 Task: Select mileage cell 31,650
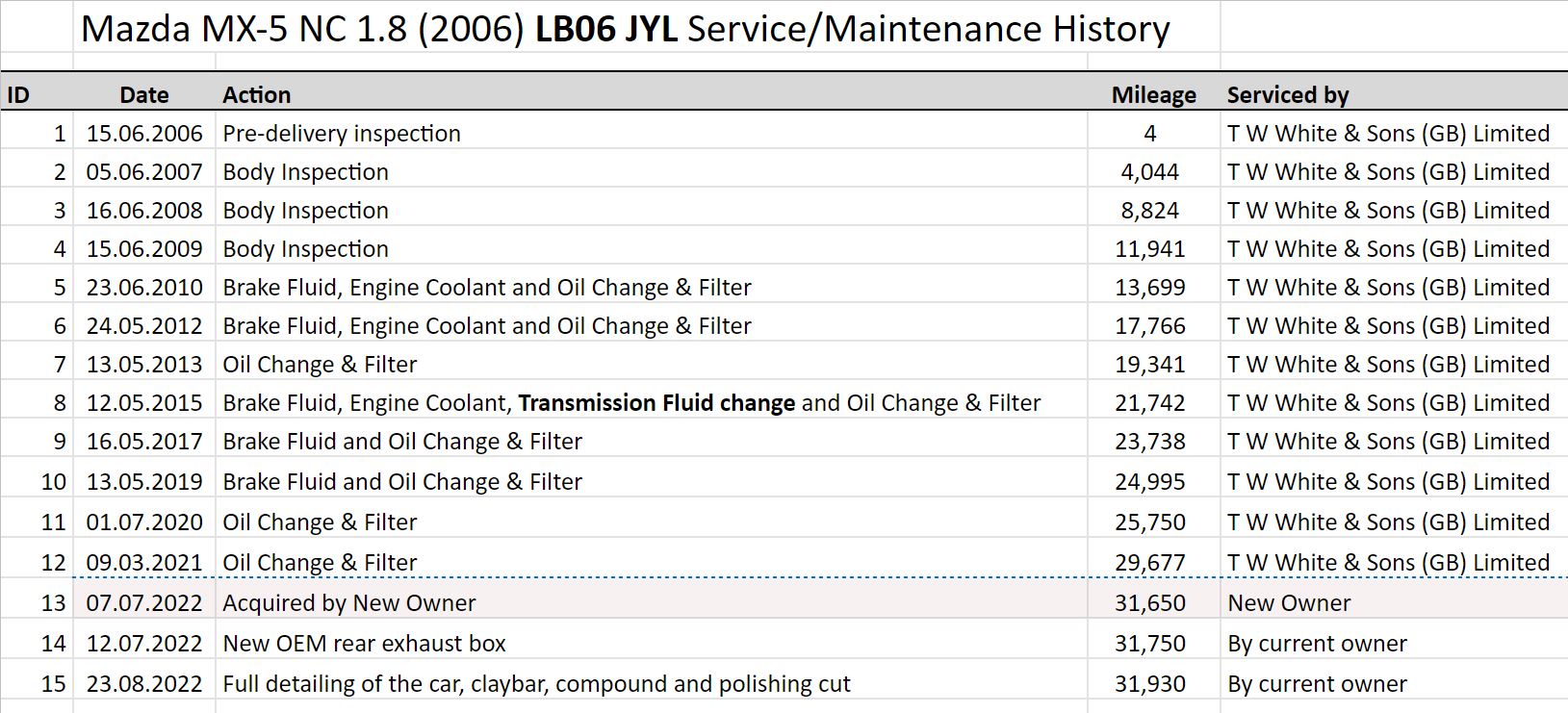coord(1153,602)
